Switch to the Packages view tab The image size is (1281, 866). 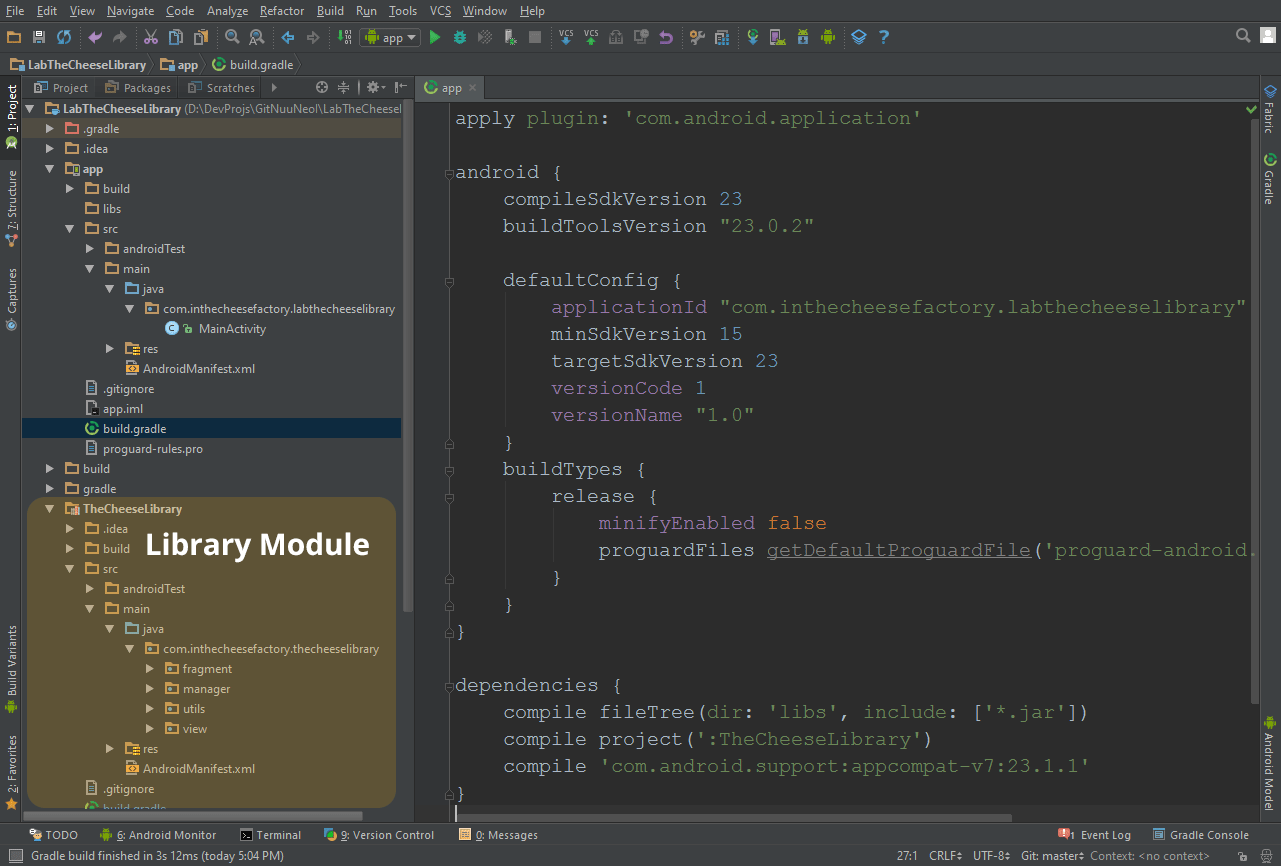click(x=138, y=88)
